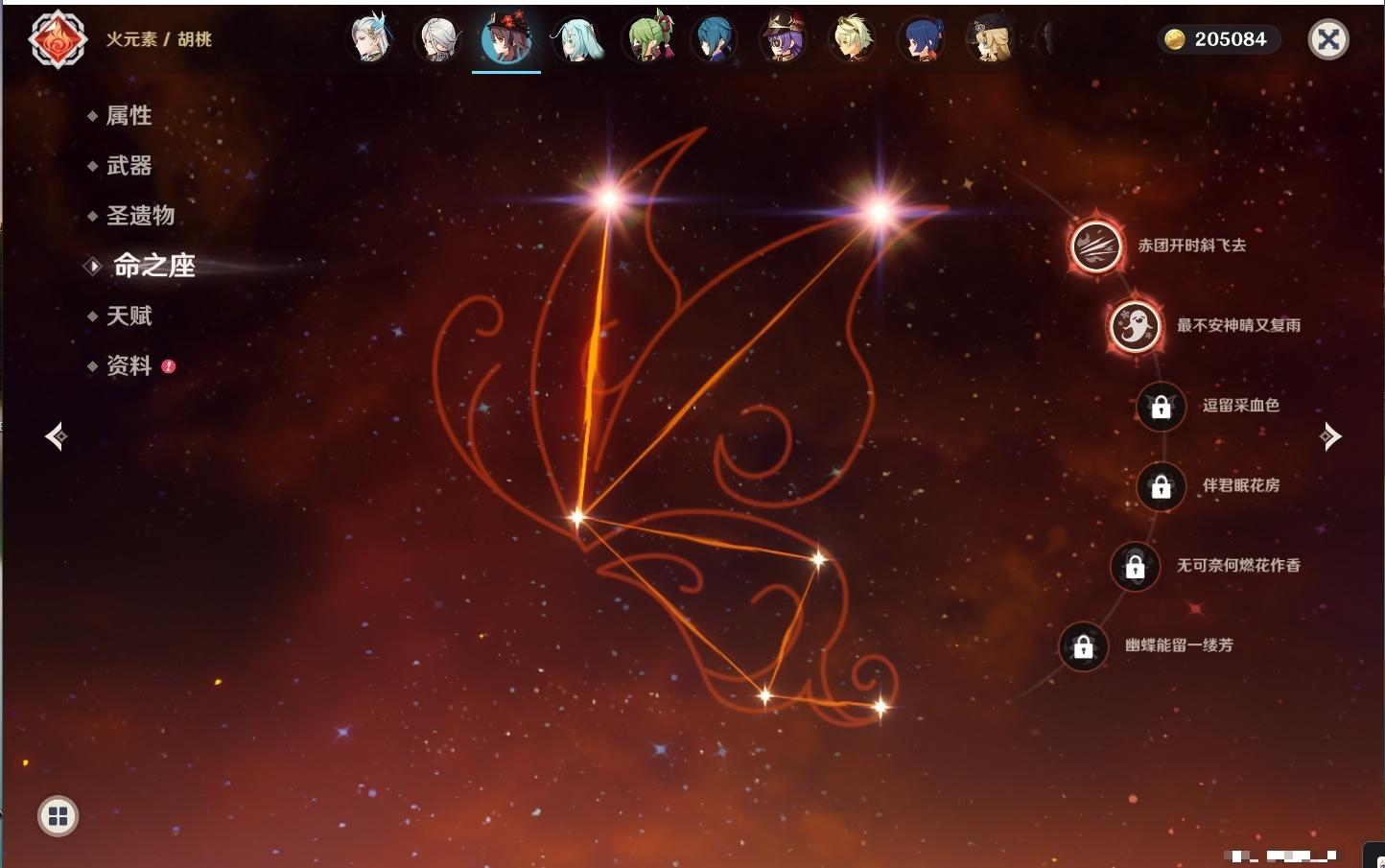Select the locked 无可奈何燃花作香 node

click(x=1135, y=567)
